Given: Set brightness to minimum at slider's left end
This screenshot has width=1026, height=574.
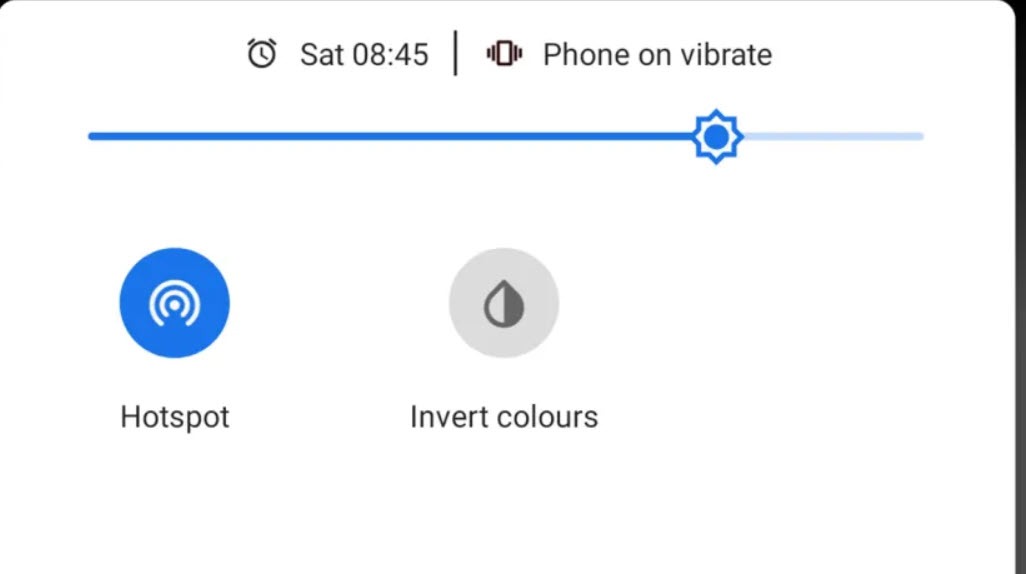Looking at the screenshot, I should point(91,136).
